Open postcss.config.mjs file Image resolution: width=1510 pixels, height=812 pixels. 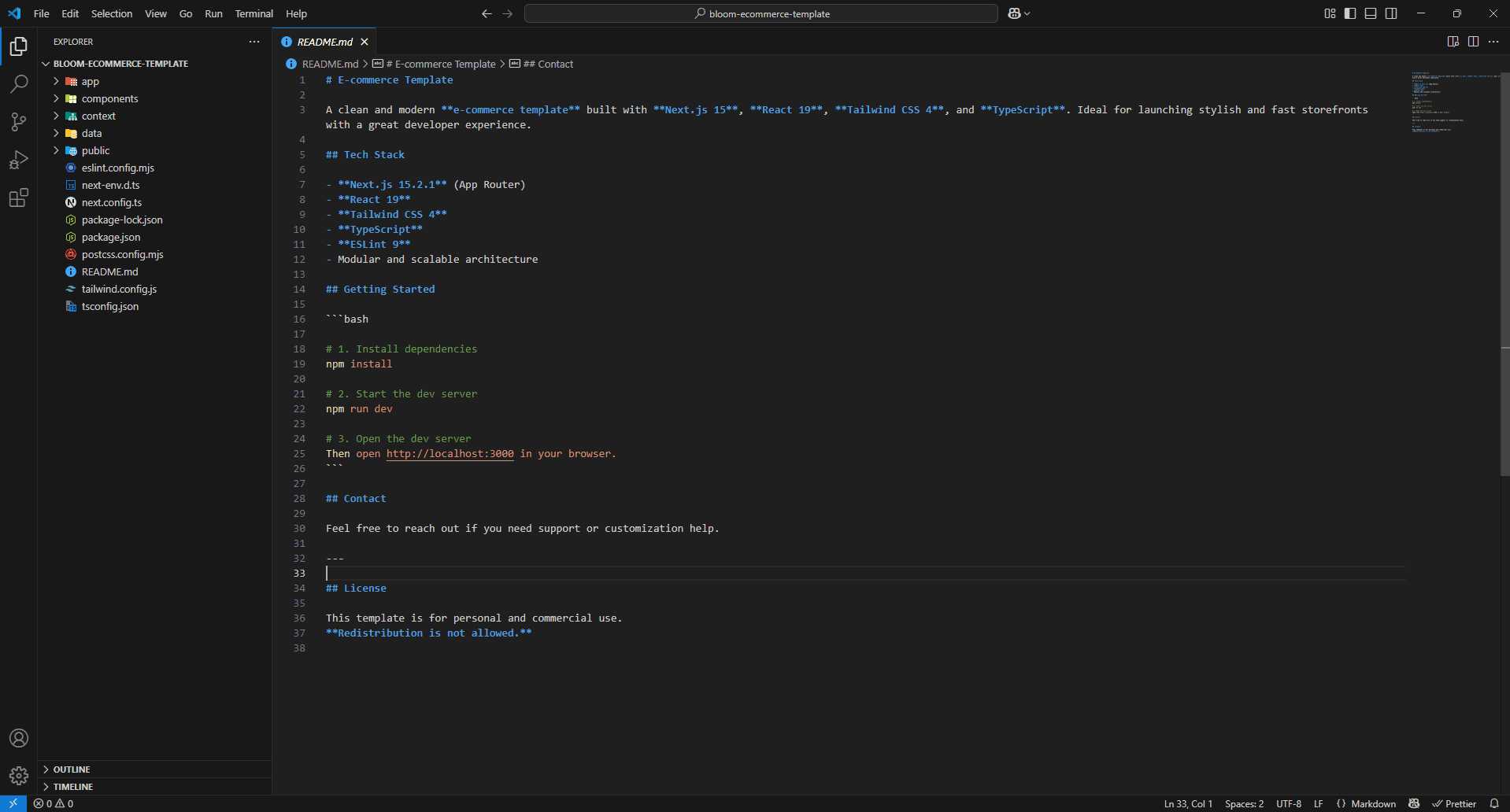click(154, 254)
